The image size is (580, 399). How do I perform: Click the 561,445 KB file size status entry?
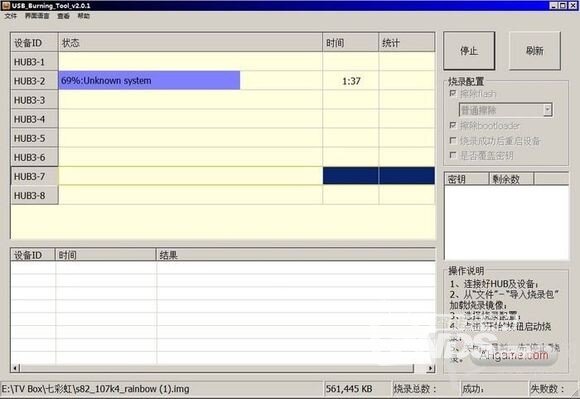pos(349,389)
